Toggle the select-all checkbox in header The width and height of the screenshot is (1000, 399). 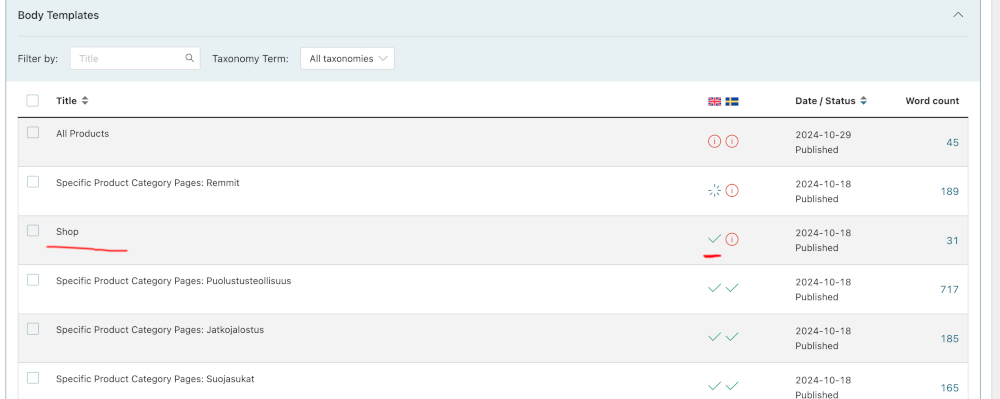point(33,100)
